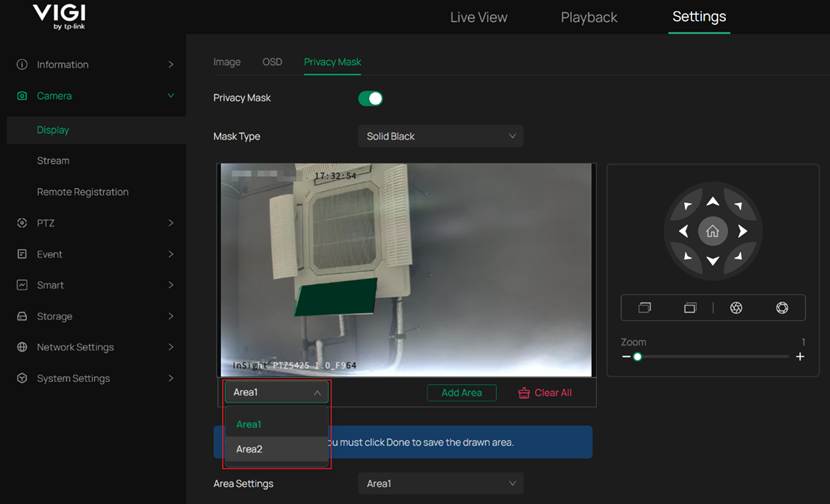830x504 pixels.
Task: Move camera down-left with diagonal PTZ arrow
Action: (687, 257)
